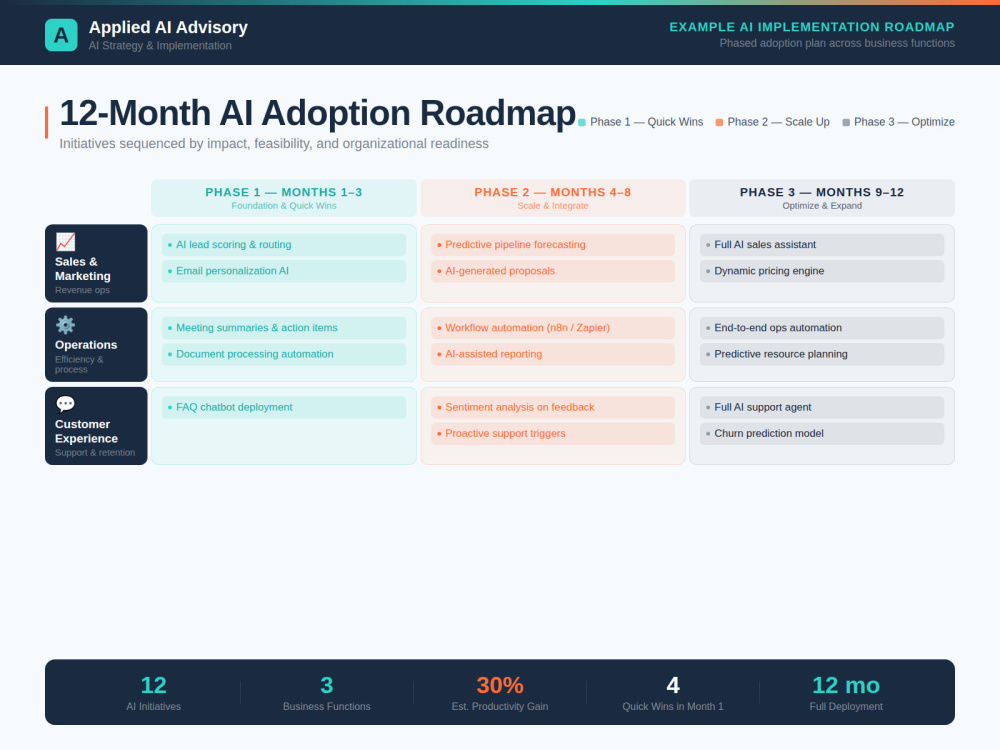Click the Operations gear icon
This screenshot has height=750, width=1000.
pos(65,325)
